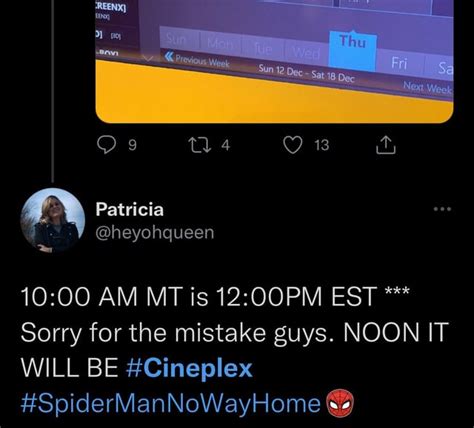Open Patricia's profile picture

pos(53,220)
